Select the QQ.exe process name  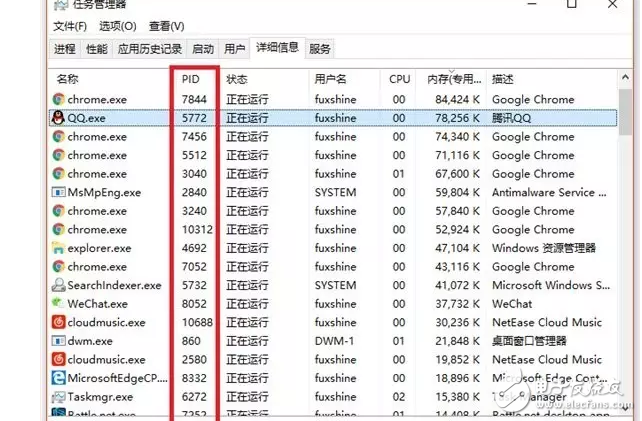86,118
